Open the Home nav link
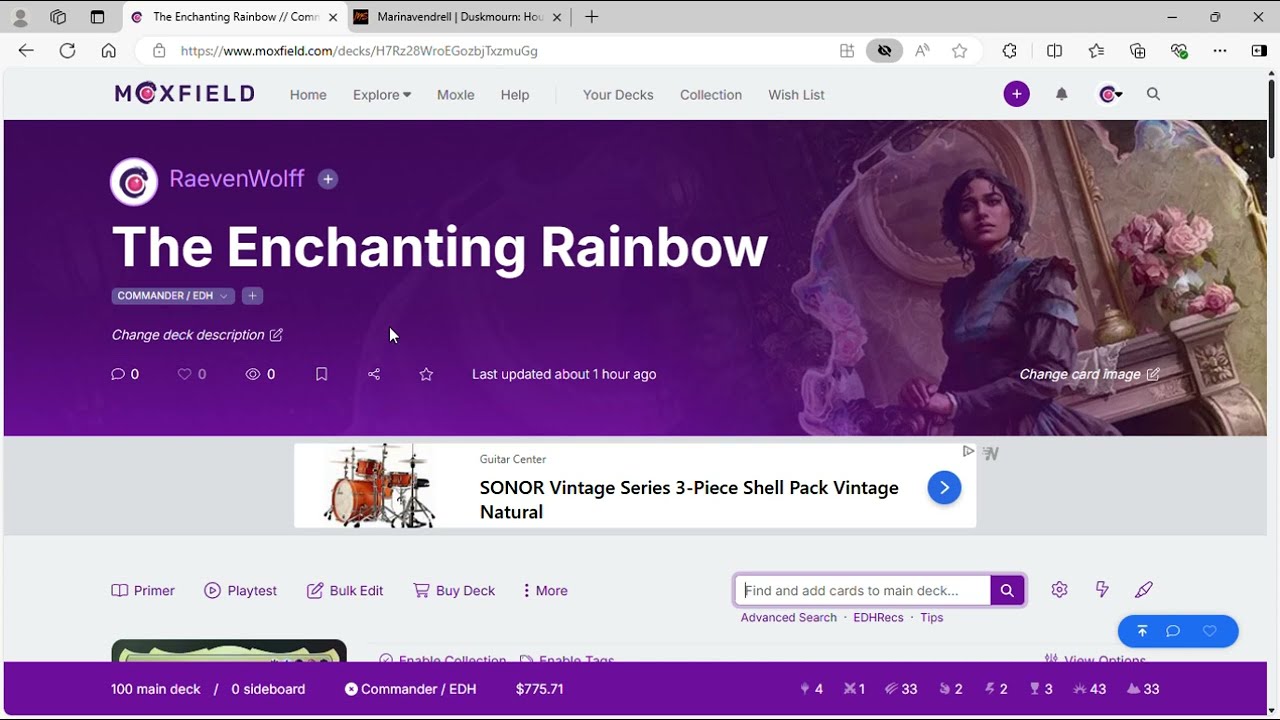This screenshot has width=1280, height=720. point(308,95)
